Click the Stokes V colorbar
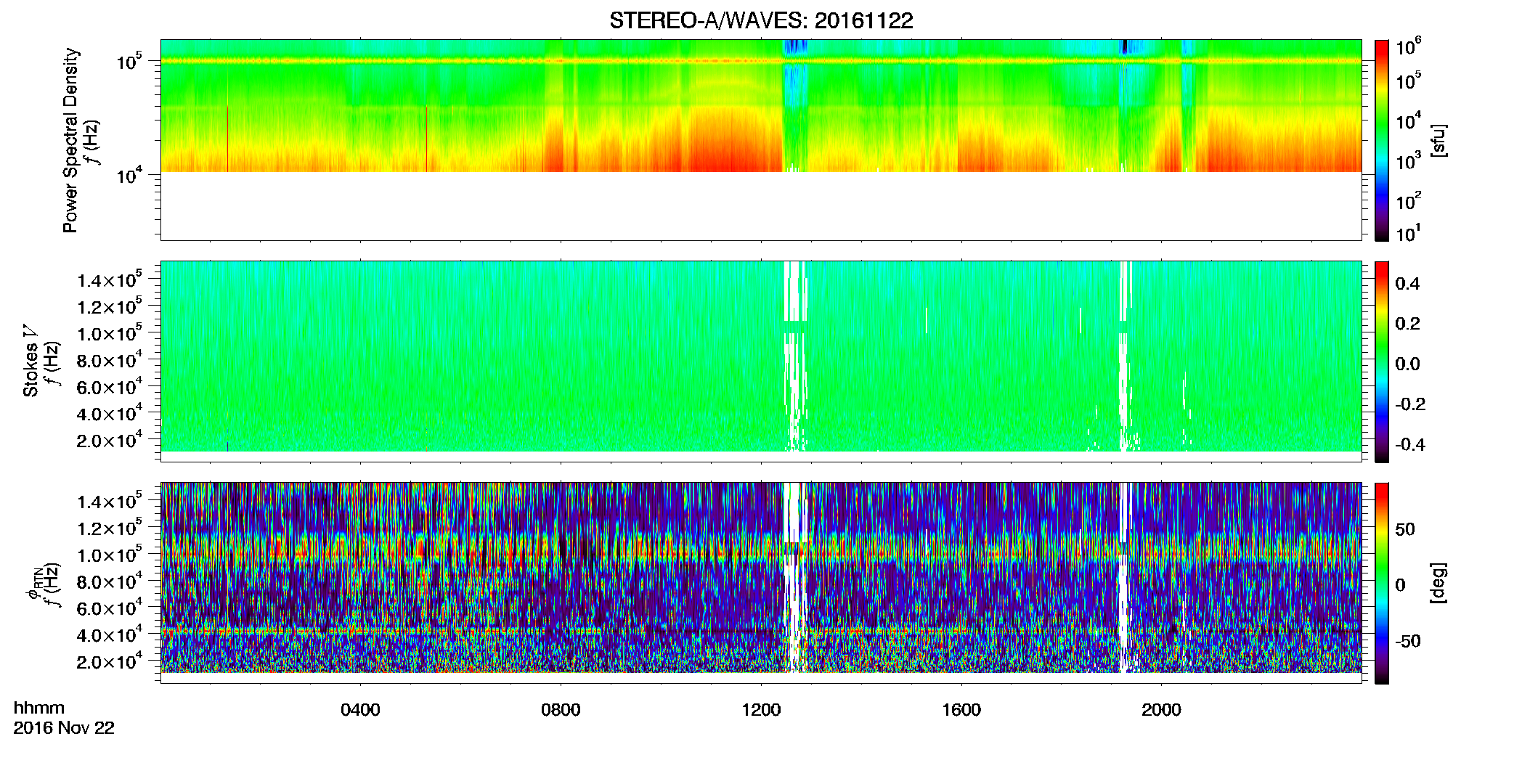Screen dimensions: 1522x784 pyautogui.click(x=1381, y=362)
